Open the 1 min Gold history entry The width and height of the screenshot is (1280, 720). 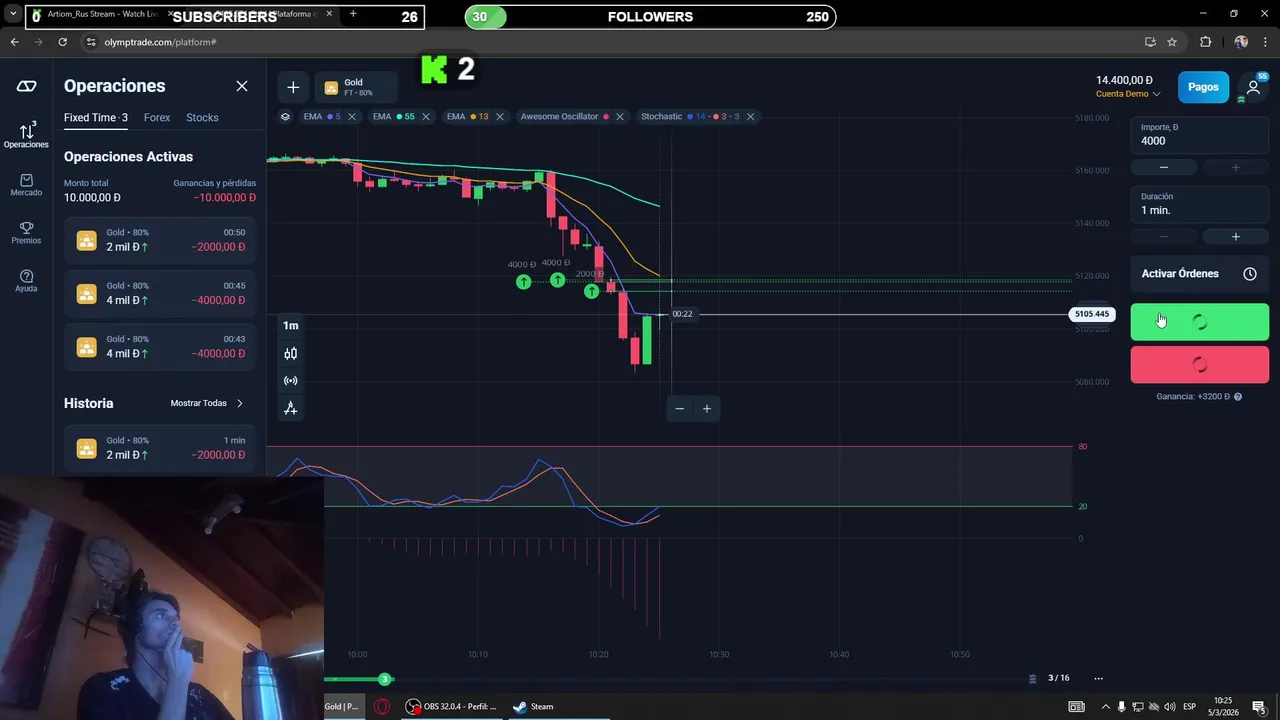[160, 448]
